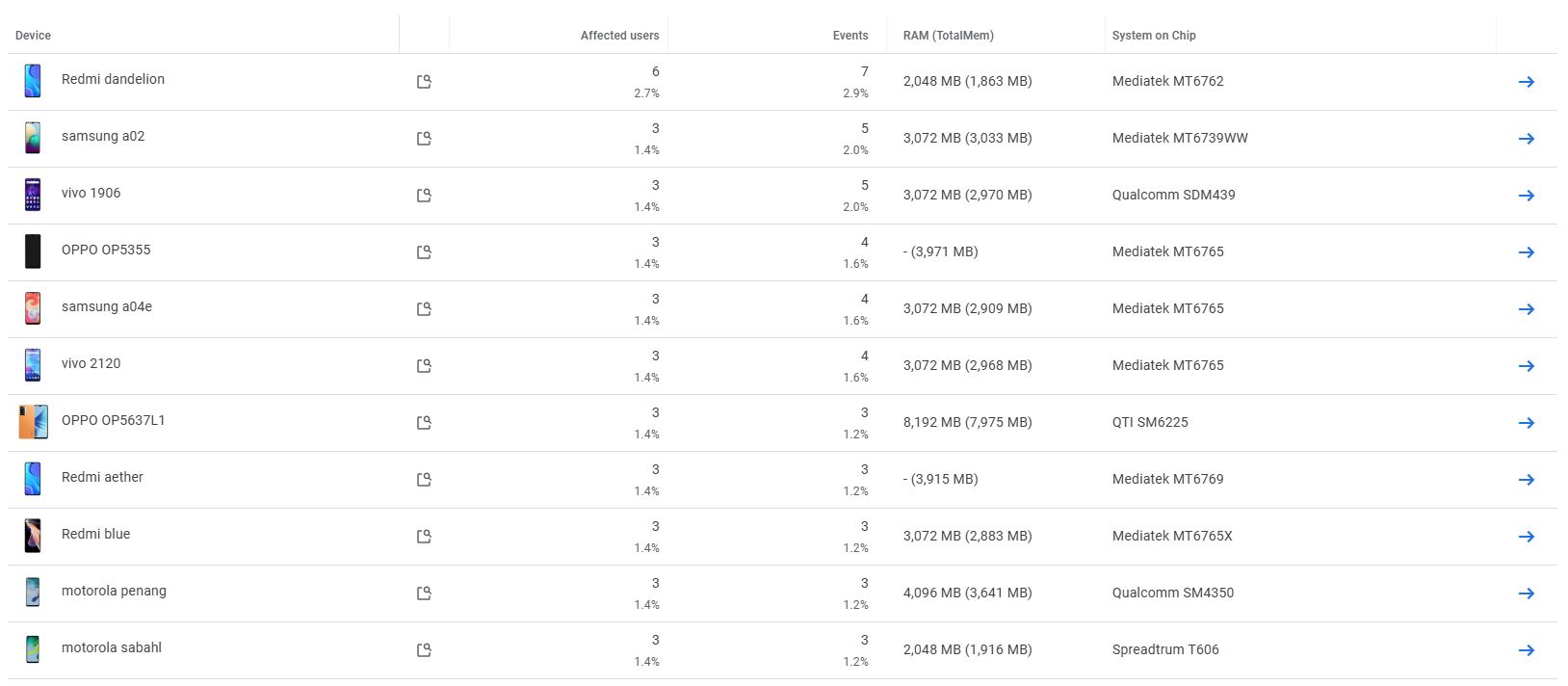Screen dimensions: 1568x686
Task: Sort by the Events column header
Action: [849, 36]
